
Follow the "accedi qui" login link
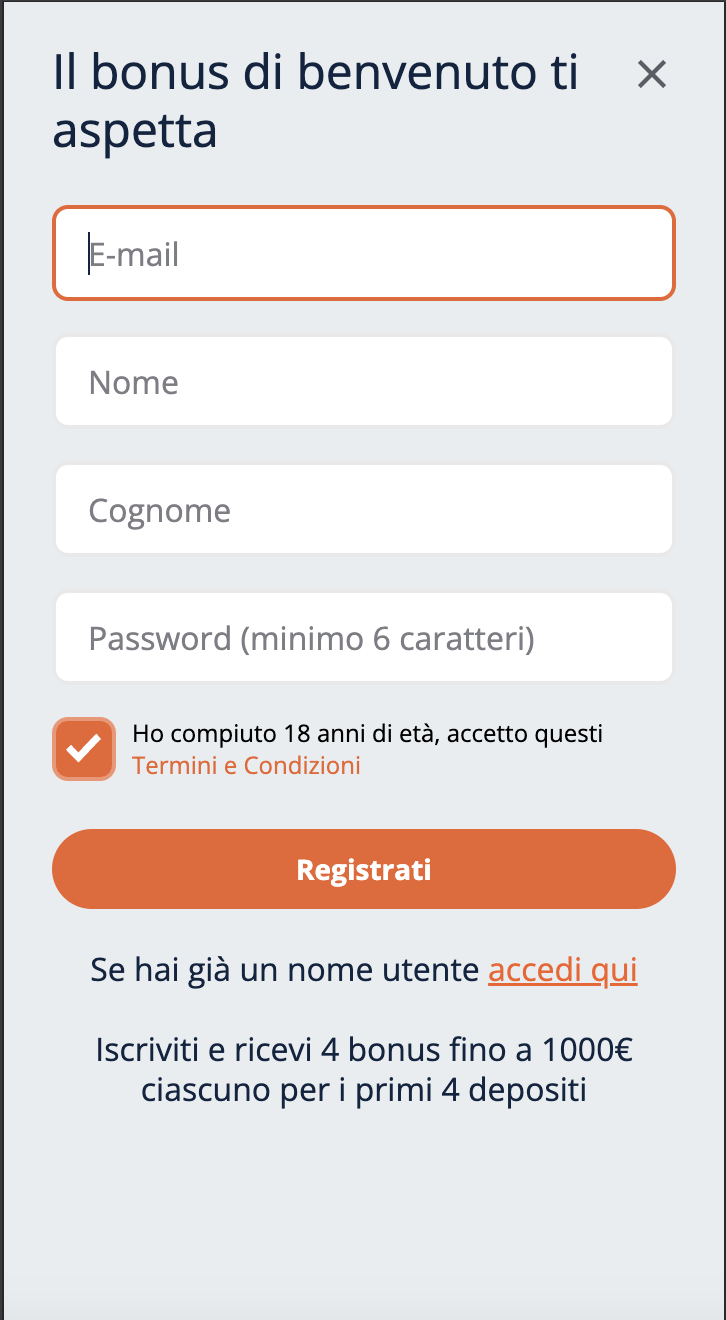562,970
